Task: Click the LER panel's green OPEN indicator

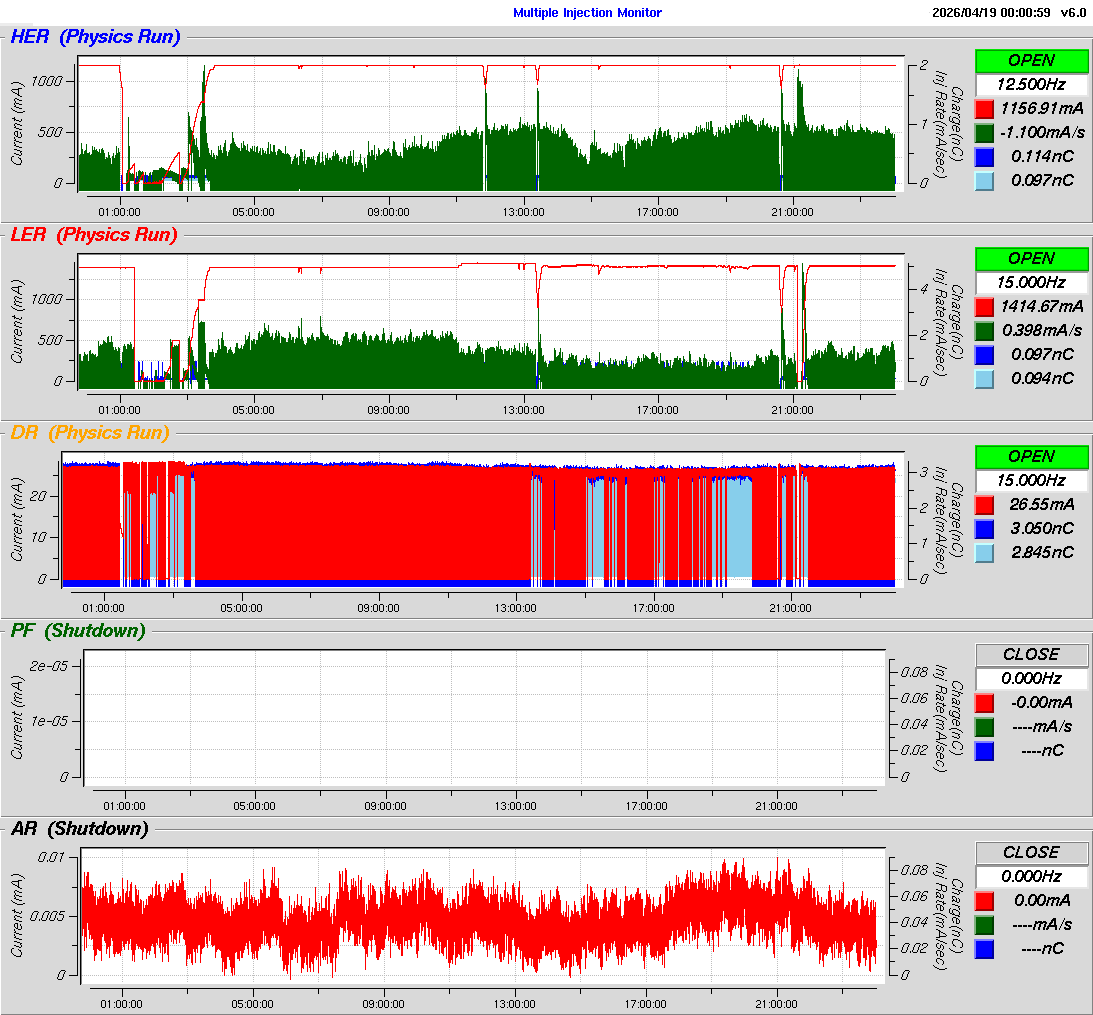Action: coord(1031,258)
